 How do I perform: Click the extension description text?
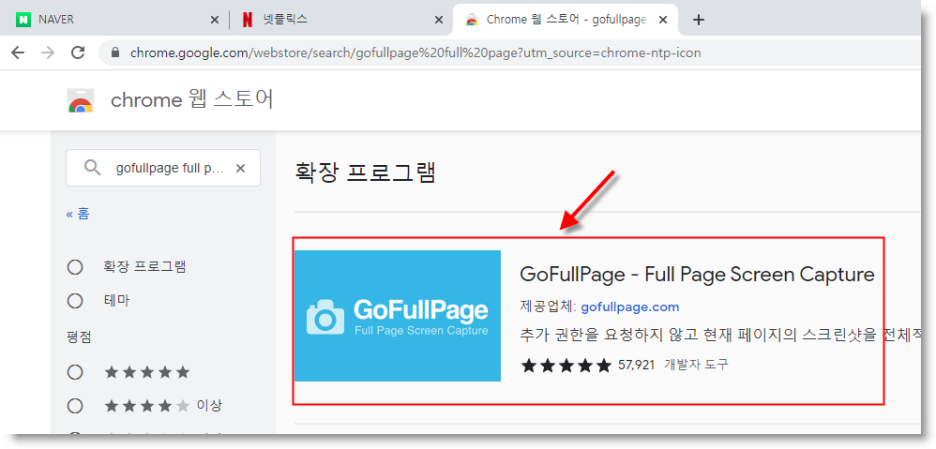click(720, 336)
